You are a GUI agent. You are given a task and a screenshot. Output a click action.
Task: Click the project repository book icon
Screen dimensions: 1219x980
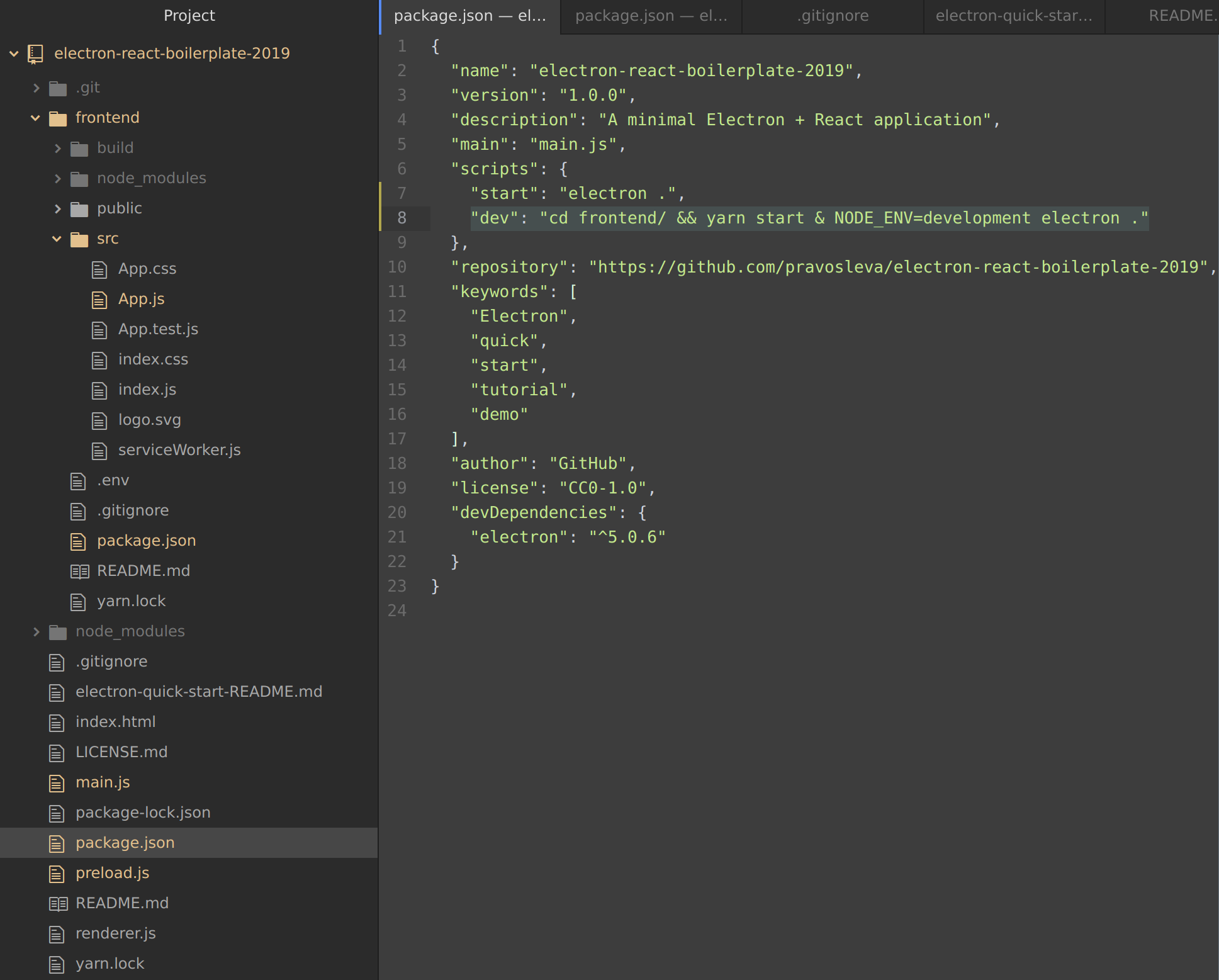point(35,54)
